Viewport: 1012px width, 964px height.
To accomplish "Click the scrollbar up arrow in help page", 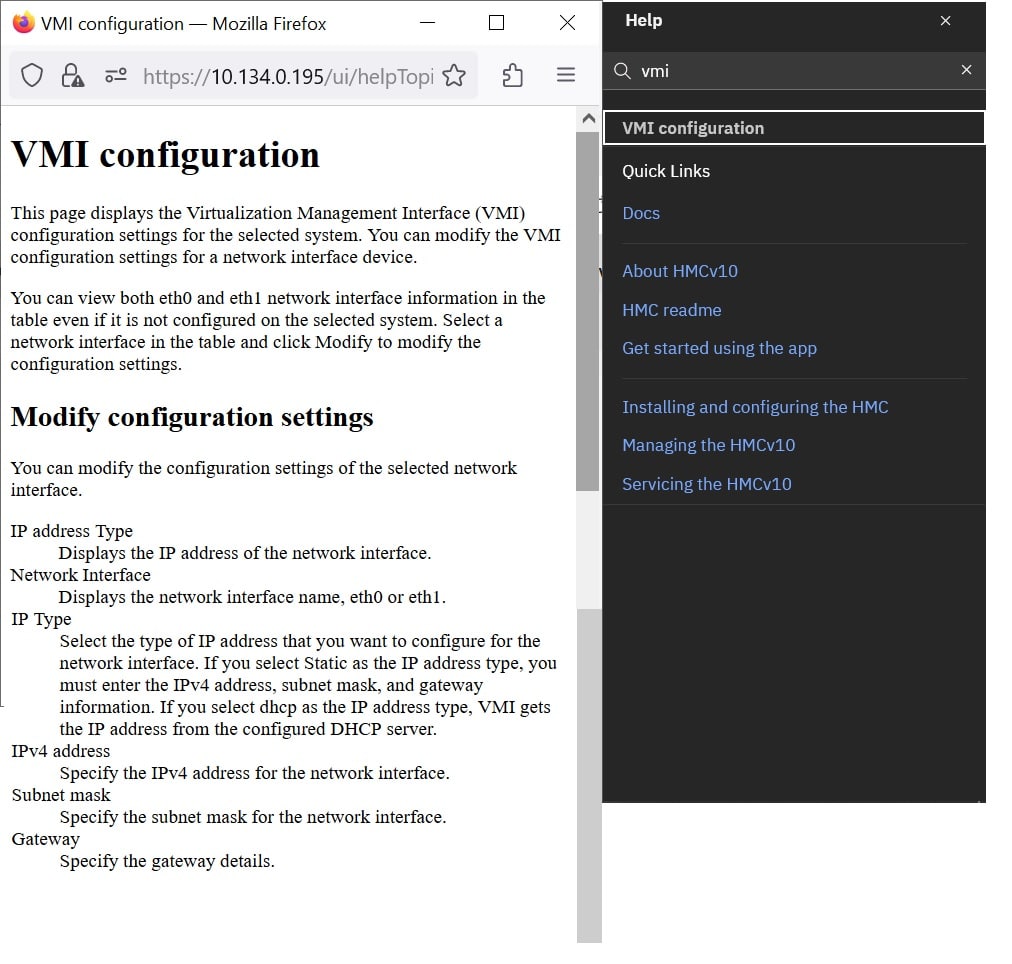I will [588, 119].
